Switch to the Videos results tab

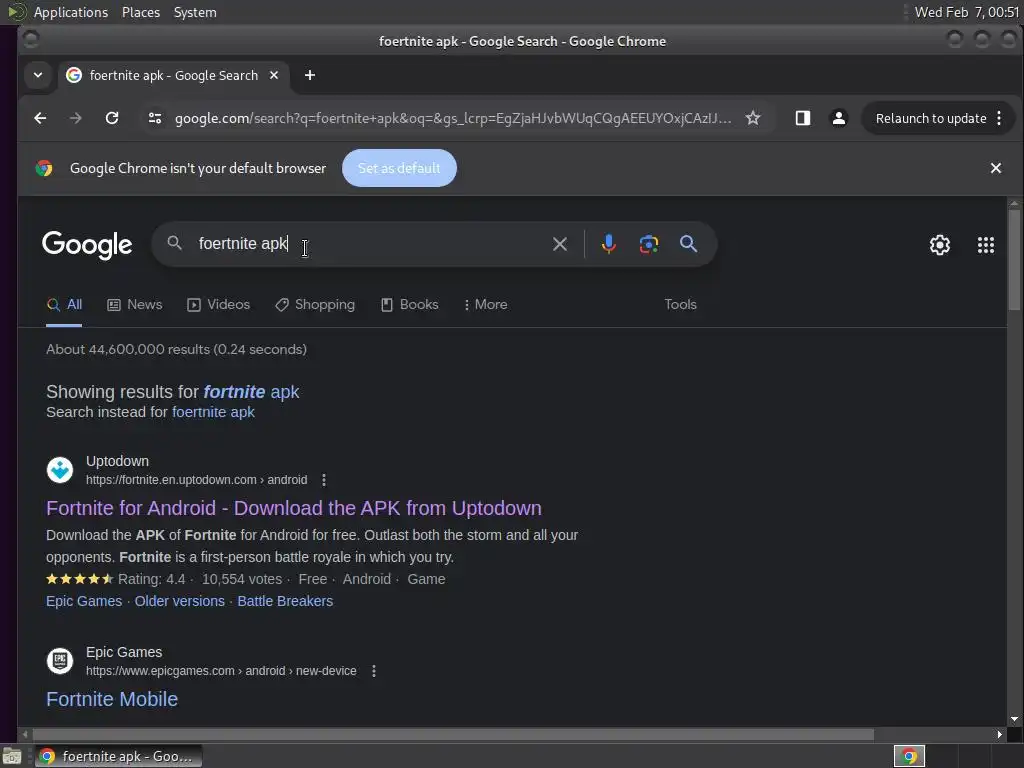pyautogui.click(x=218, y=305)
